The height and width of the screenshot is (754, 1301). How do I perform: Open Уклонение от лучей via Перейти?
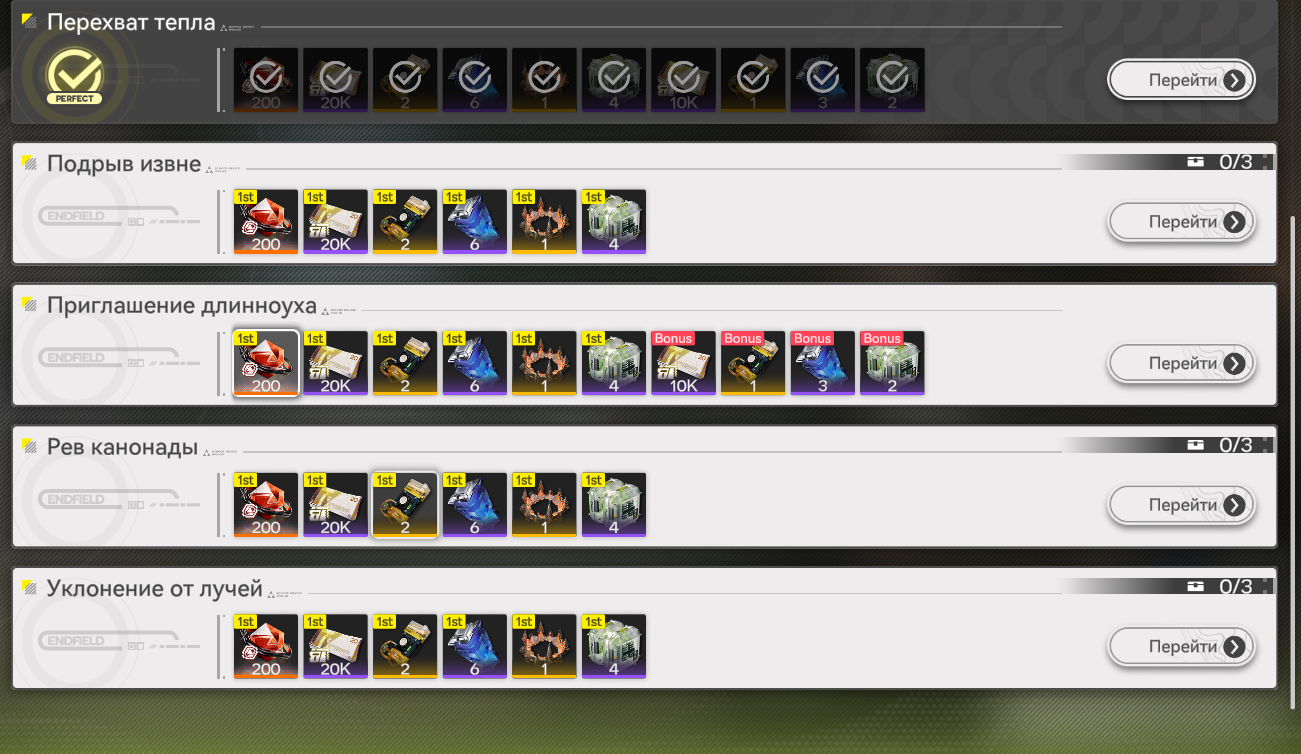[1182, 647]
